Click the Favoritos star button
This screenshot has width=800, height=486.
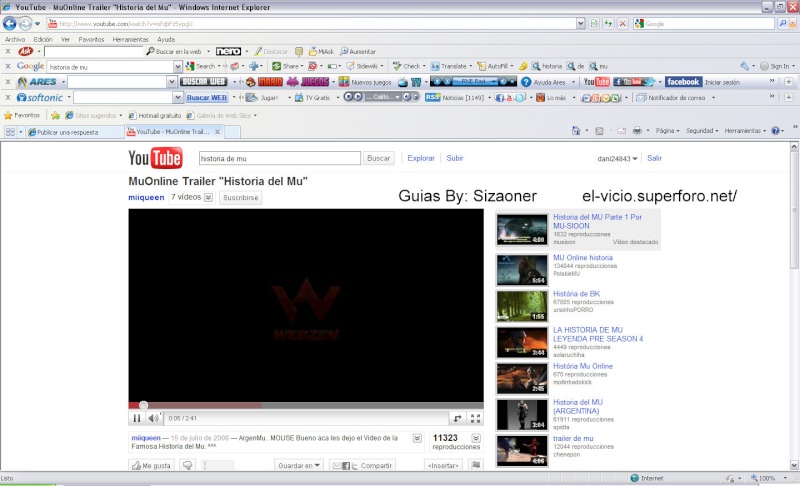coord(22,115)
